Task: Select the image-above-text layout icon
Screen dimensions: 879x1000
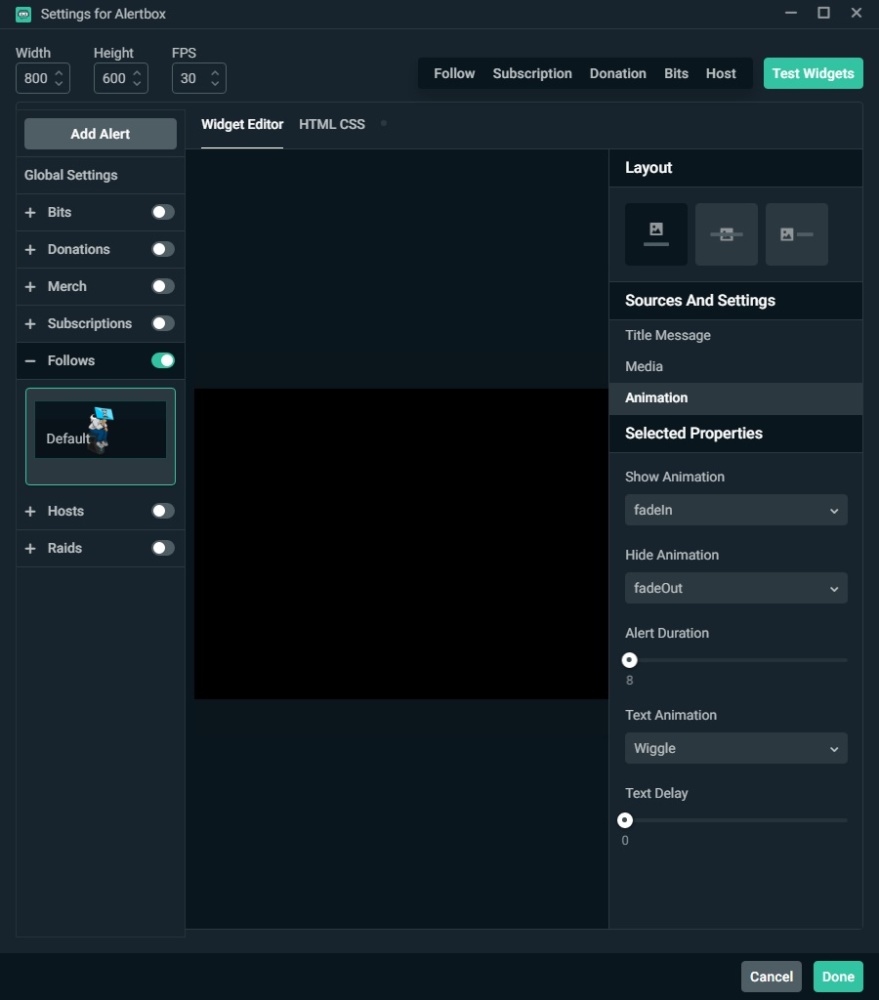Action: tap(656, 234)
